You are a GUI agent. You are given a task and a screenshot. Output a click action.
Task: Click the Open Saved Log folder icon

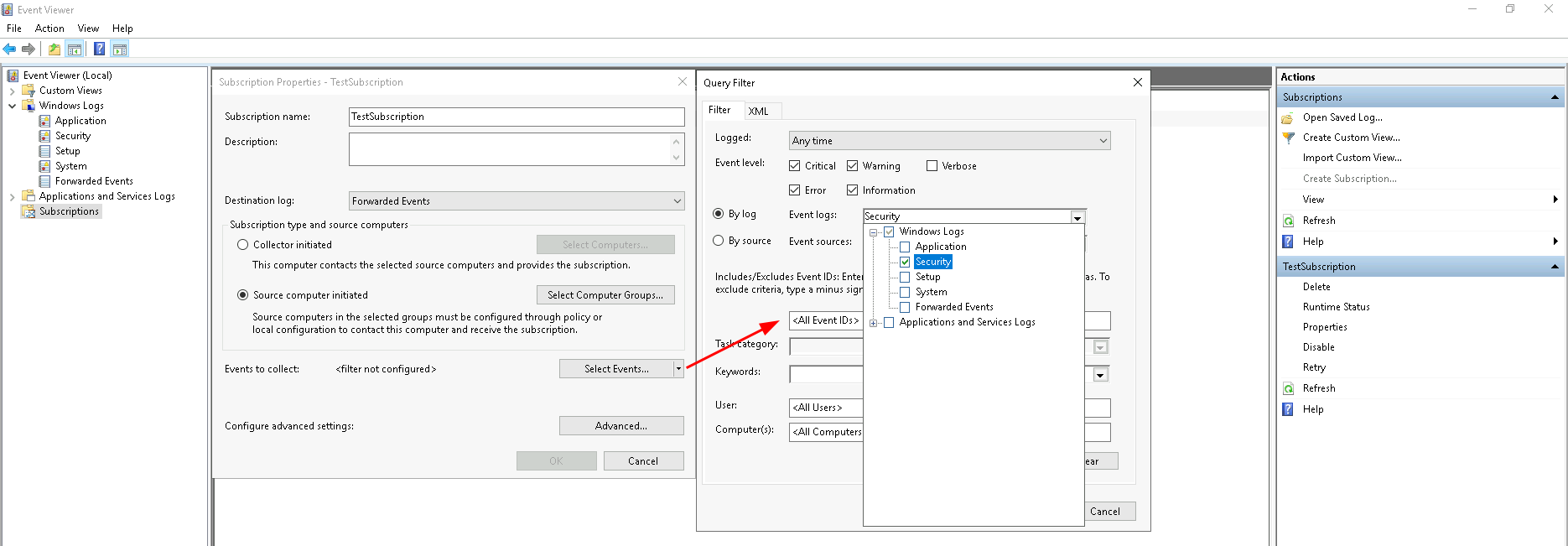tap(1288, 117)
